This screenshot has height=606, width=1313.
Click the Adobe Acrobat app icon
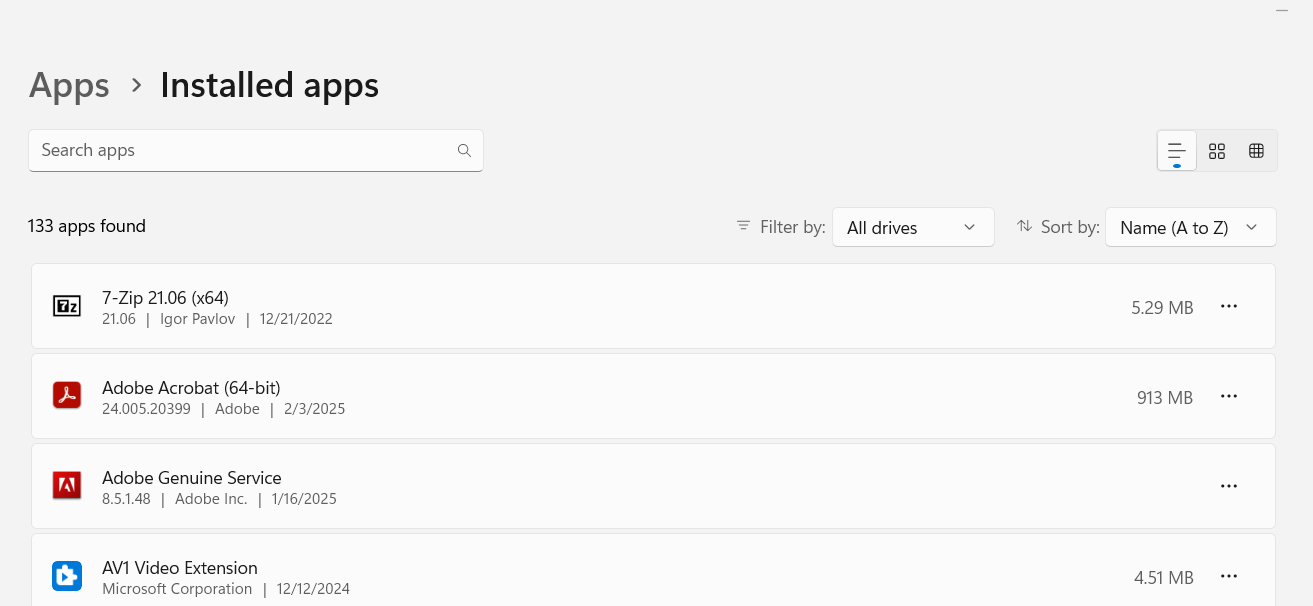[67, 397]
